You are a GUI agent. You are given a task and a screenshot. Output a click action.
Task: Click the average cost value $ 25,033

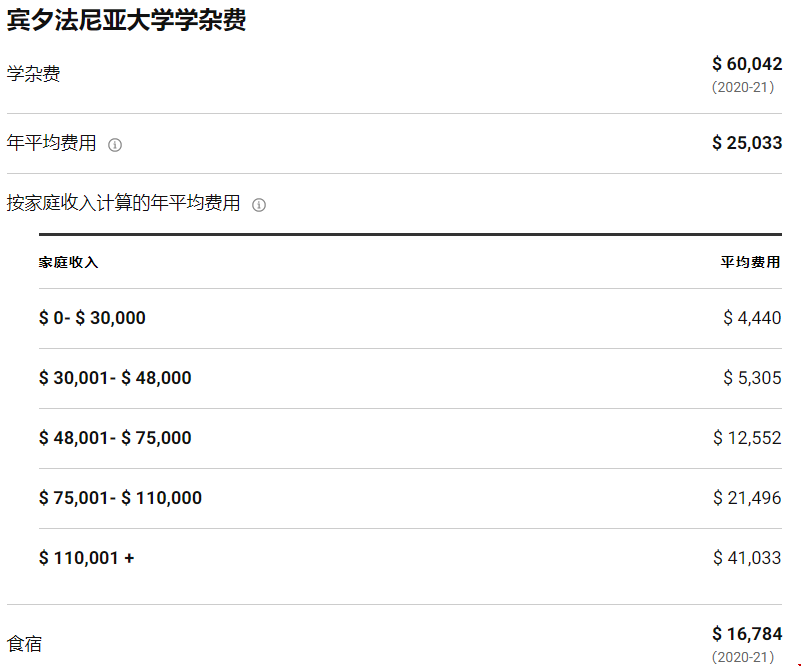747,142
